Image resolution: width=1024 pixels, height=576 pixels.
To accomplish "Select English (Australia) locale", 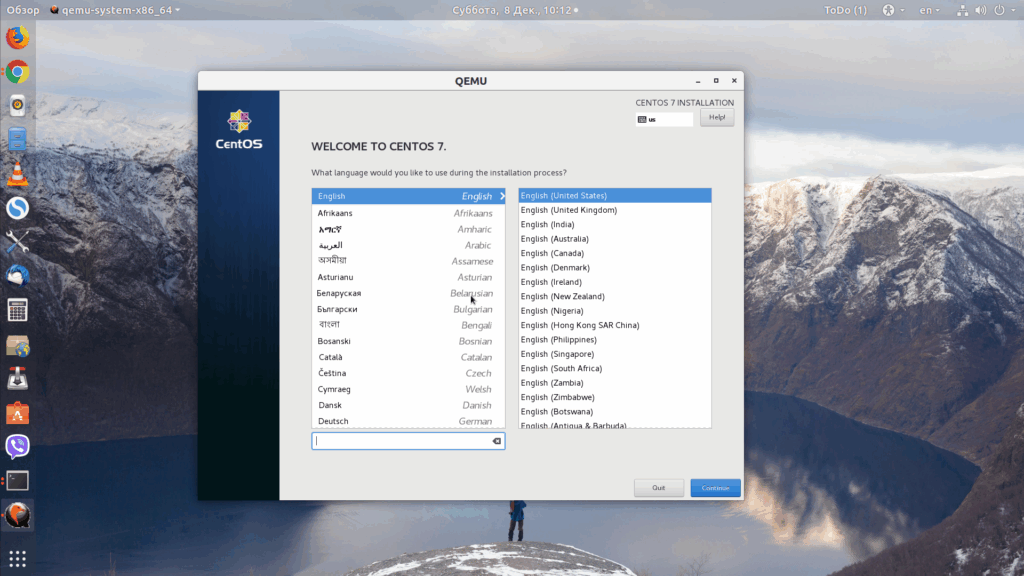I will pyautogui.click(x=615, y=238).
